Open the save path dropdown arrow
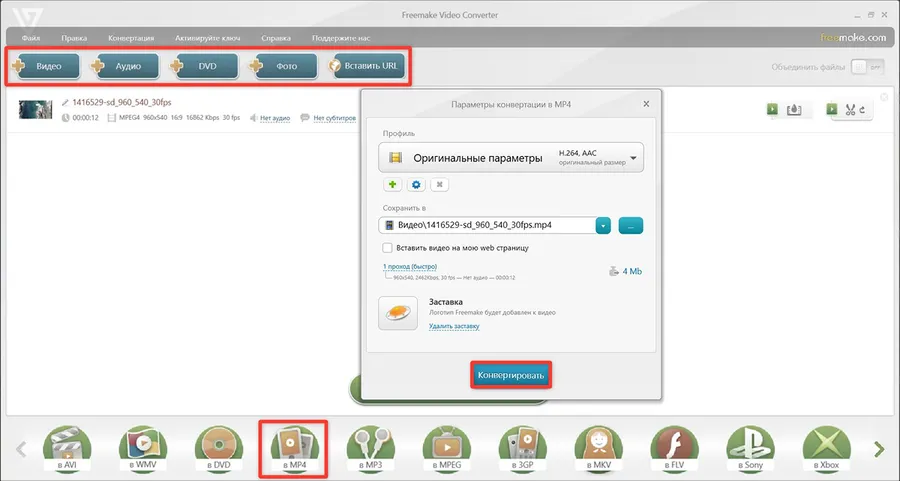Screen dimensions: 900x481 click(603, 226)
